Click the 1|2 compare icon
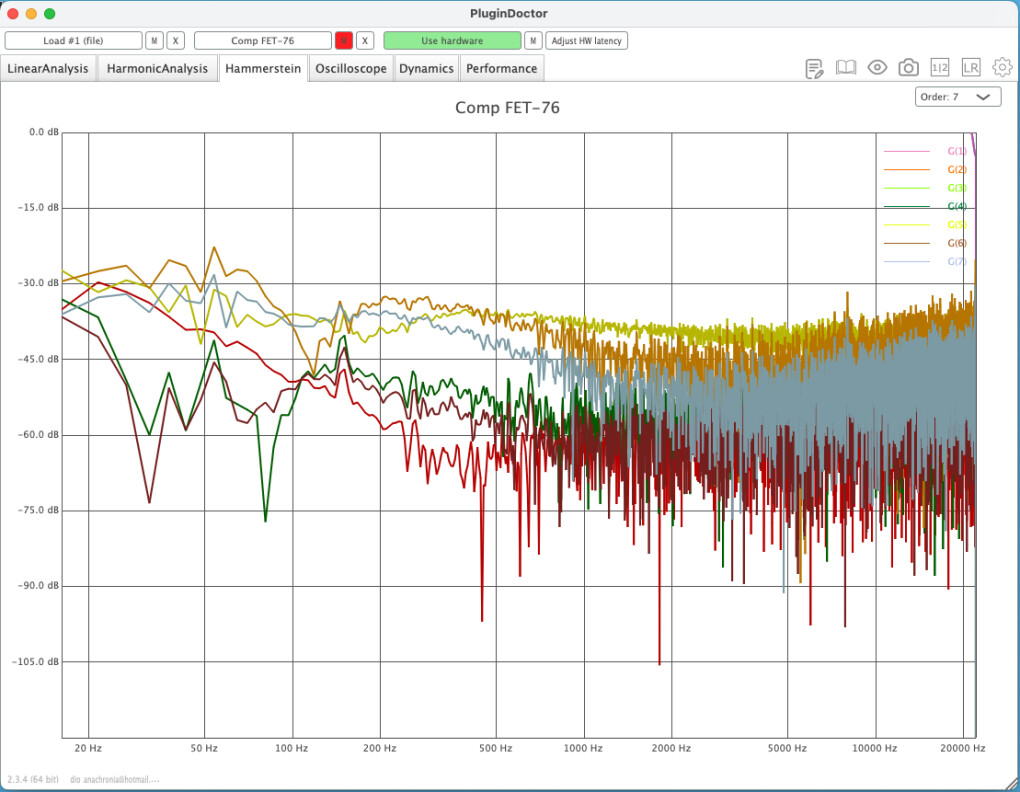The width and height of the screenshot is (1020, 792). tap(940, 68)
